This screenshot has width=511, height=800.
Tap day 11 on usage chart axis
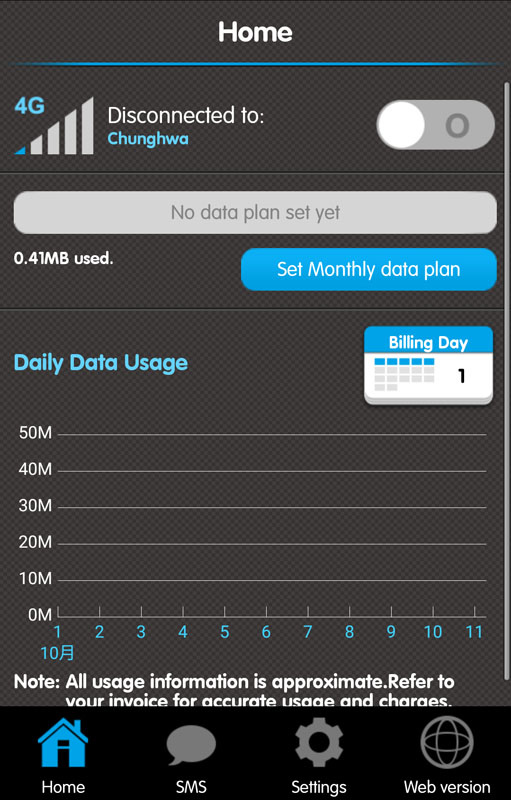tap(474, 632)
